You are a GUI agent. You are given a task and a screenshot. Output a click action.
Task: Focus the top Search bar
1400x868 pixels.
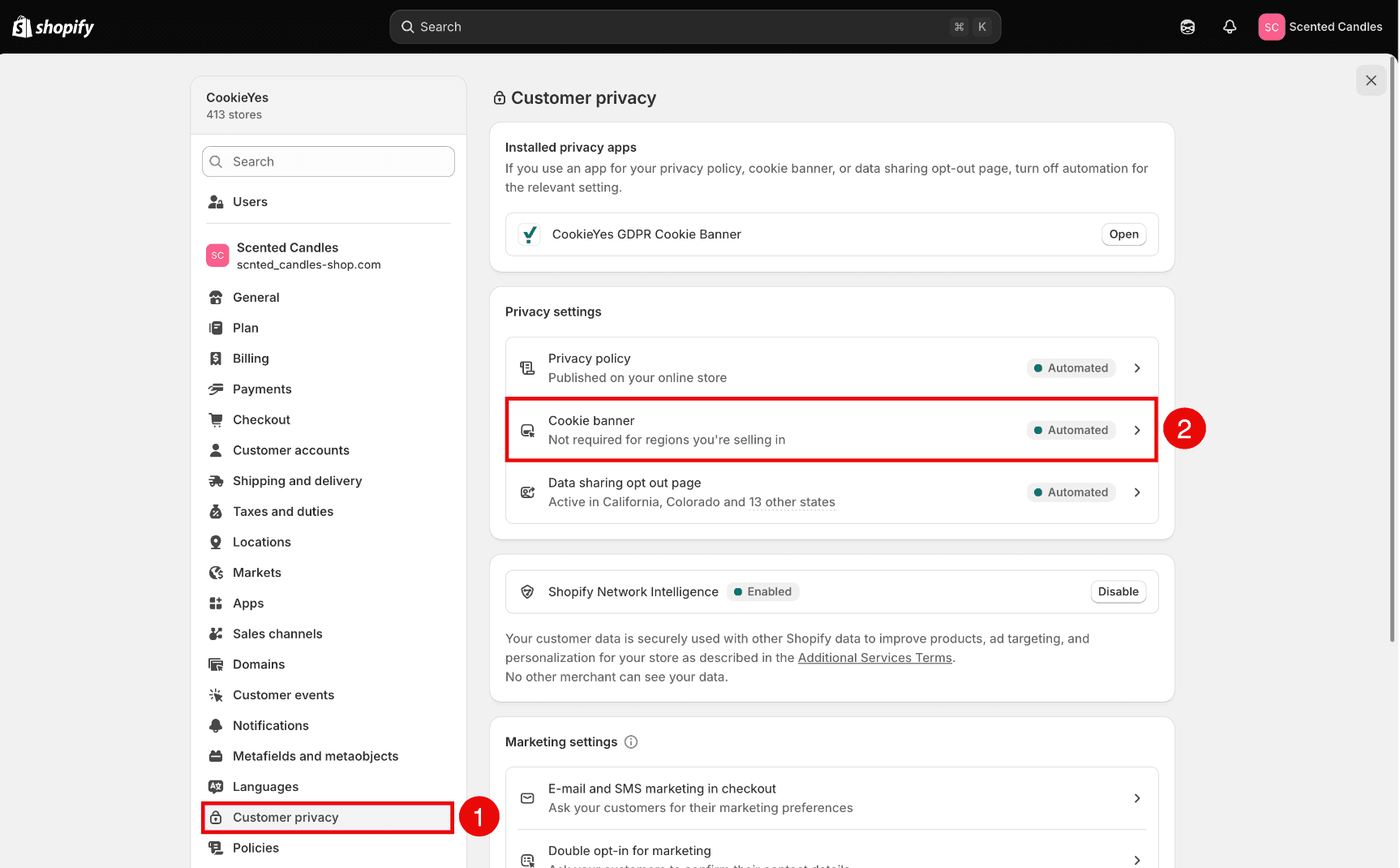click(x=695, y=27)
